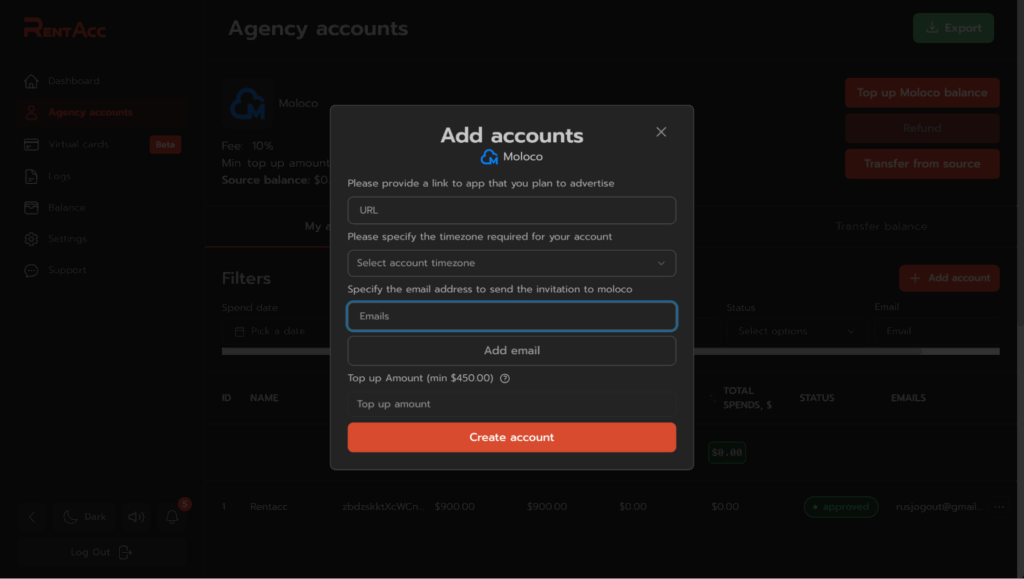The image size is (1024, 579).
Task: Open the row options three-dot menu
Action: (999, 507)
